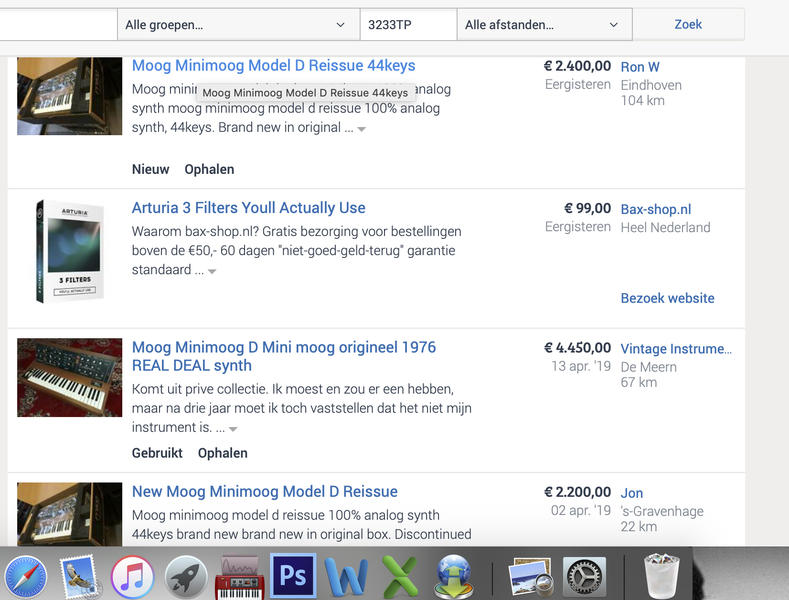Click the 104 km distance
This screenshot has height=600, width=789.
643,101
